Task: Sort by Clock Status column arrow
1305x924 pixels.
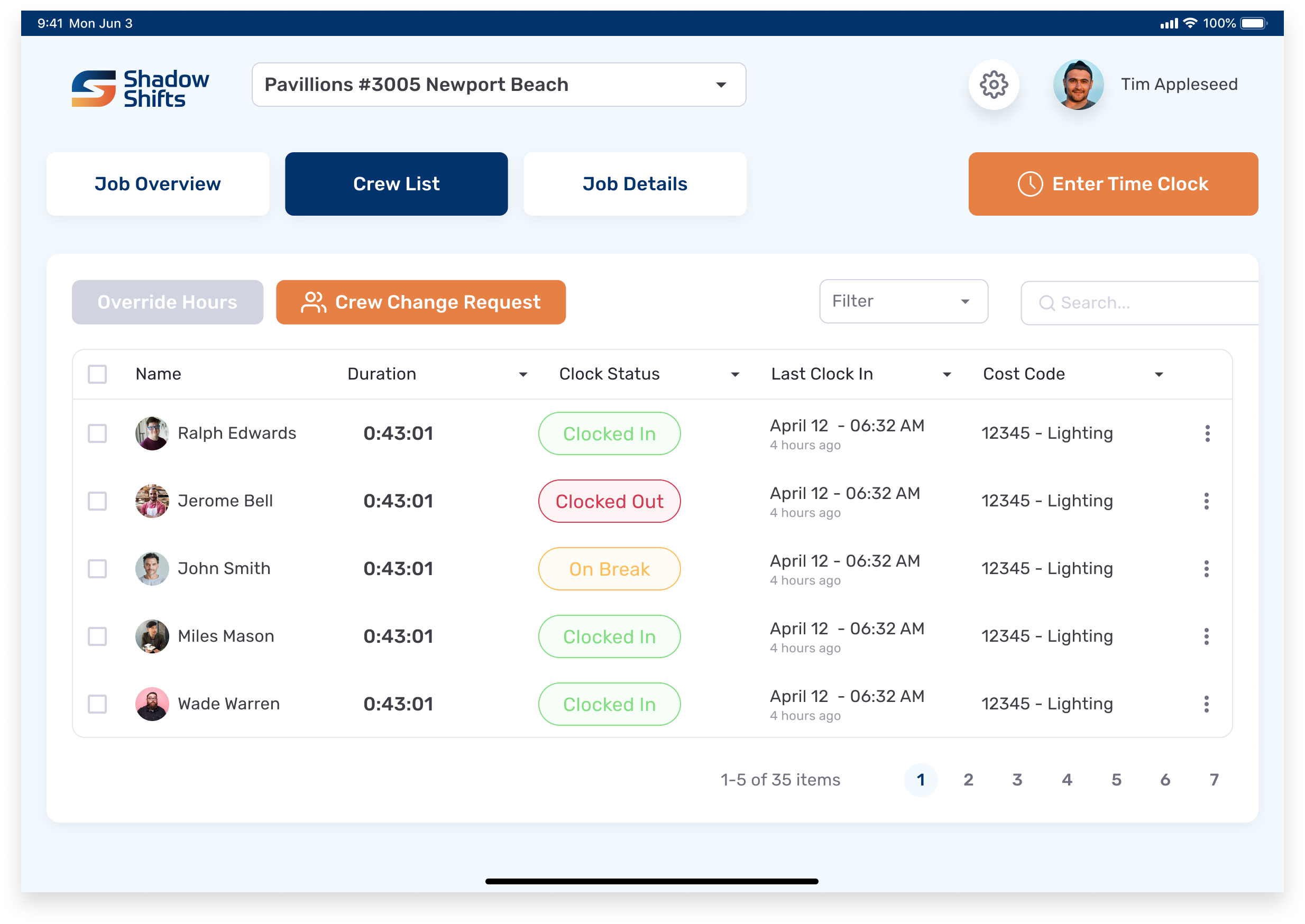Action: [735, 374]
